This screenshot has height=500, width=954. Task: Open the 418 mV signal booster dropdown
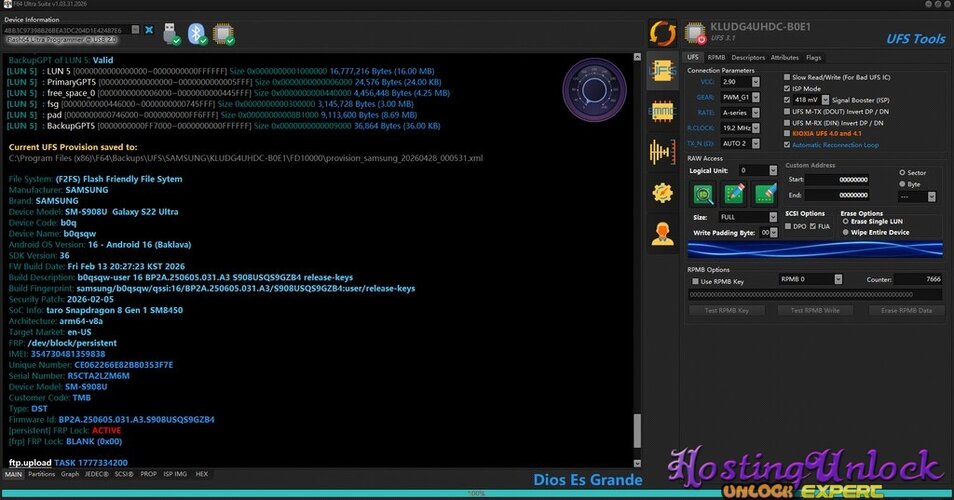tap(826, 100)
